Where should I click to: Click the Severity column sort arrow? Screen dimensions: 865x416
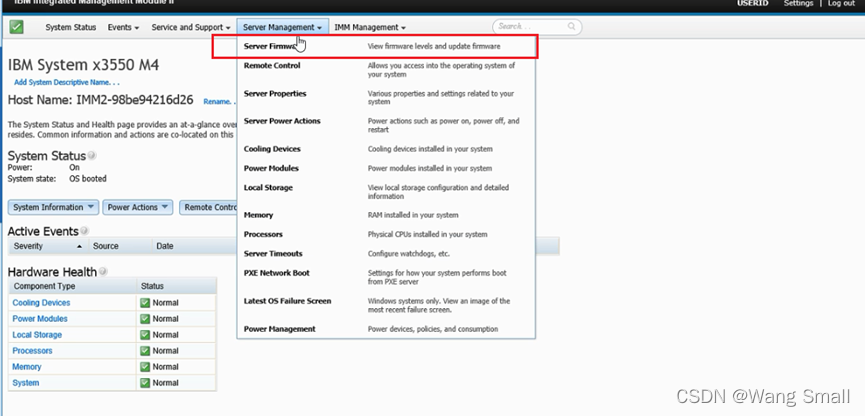(79, 246)
